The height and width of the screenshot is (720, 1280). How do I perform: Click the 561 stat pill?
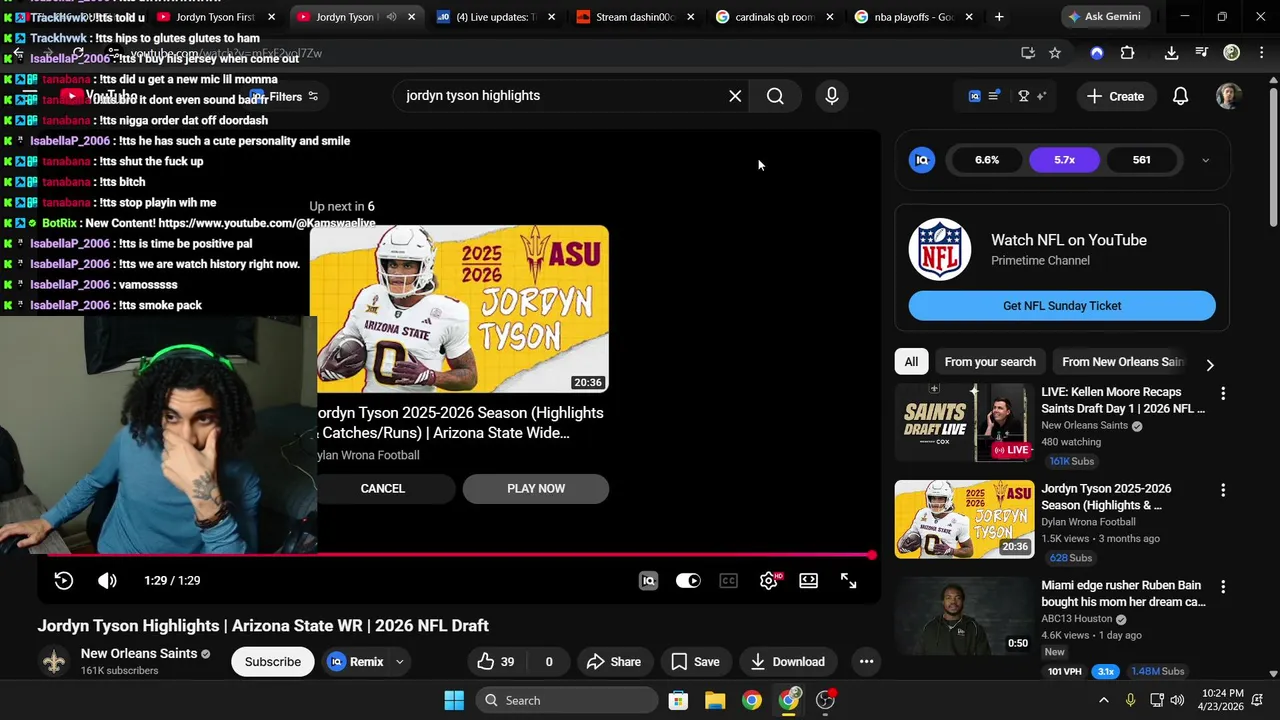1141,160
